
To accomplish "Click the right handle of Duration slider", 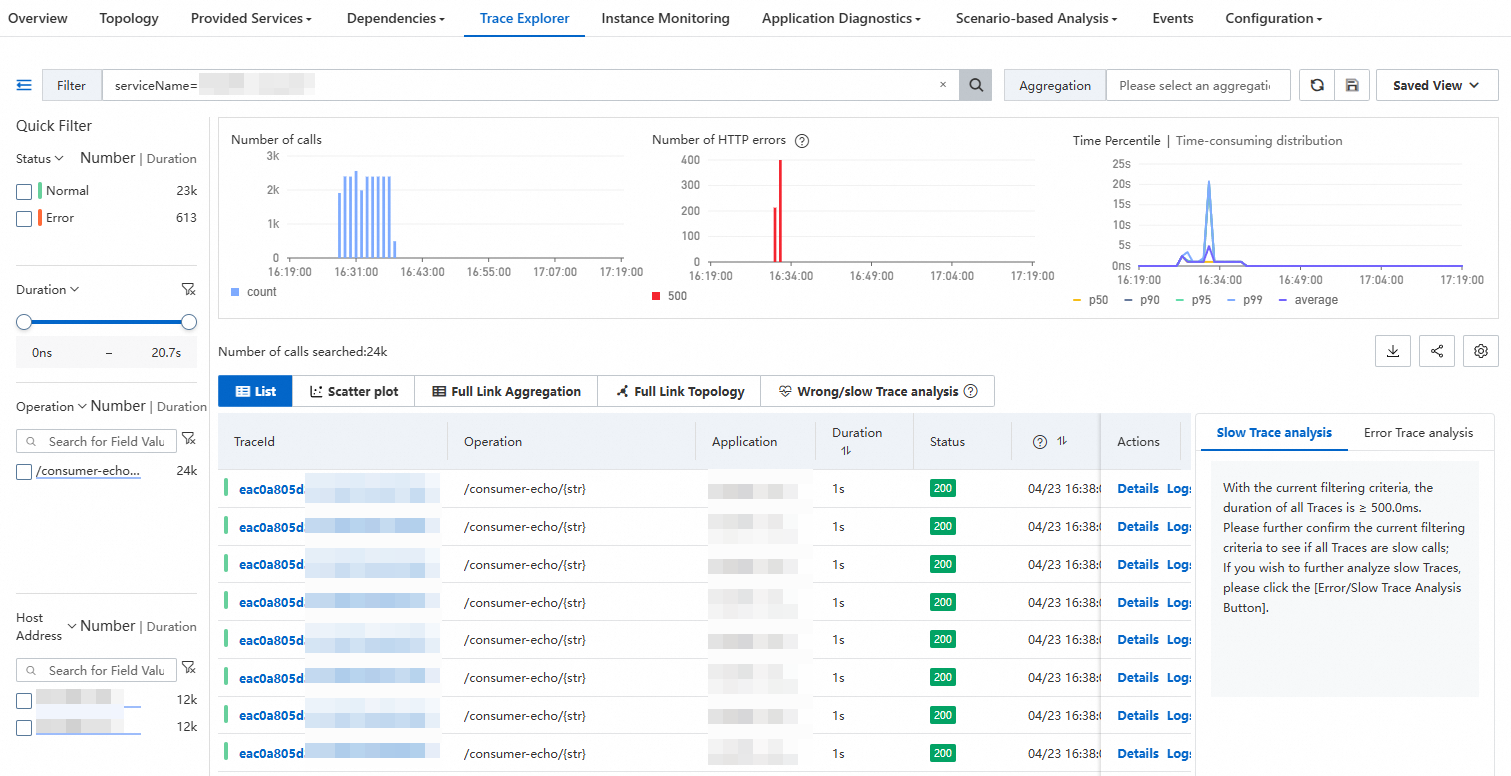I will [x=189, y=322].
